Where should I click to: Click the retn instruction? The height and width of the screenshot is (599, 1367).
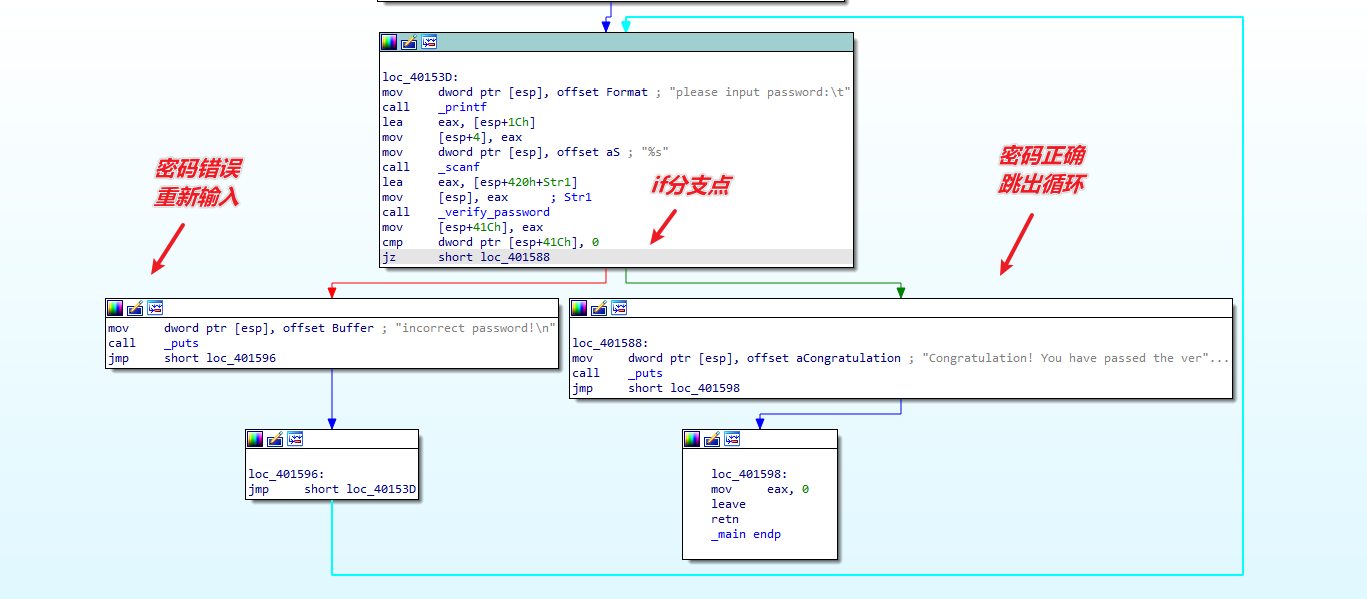click(725, 519)
